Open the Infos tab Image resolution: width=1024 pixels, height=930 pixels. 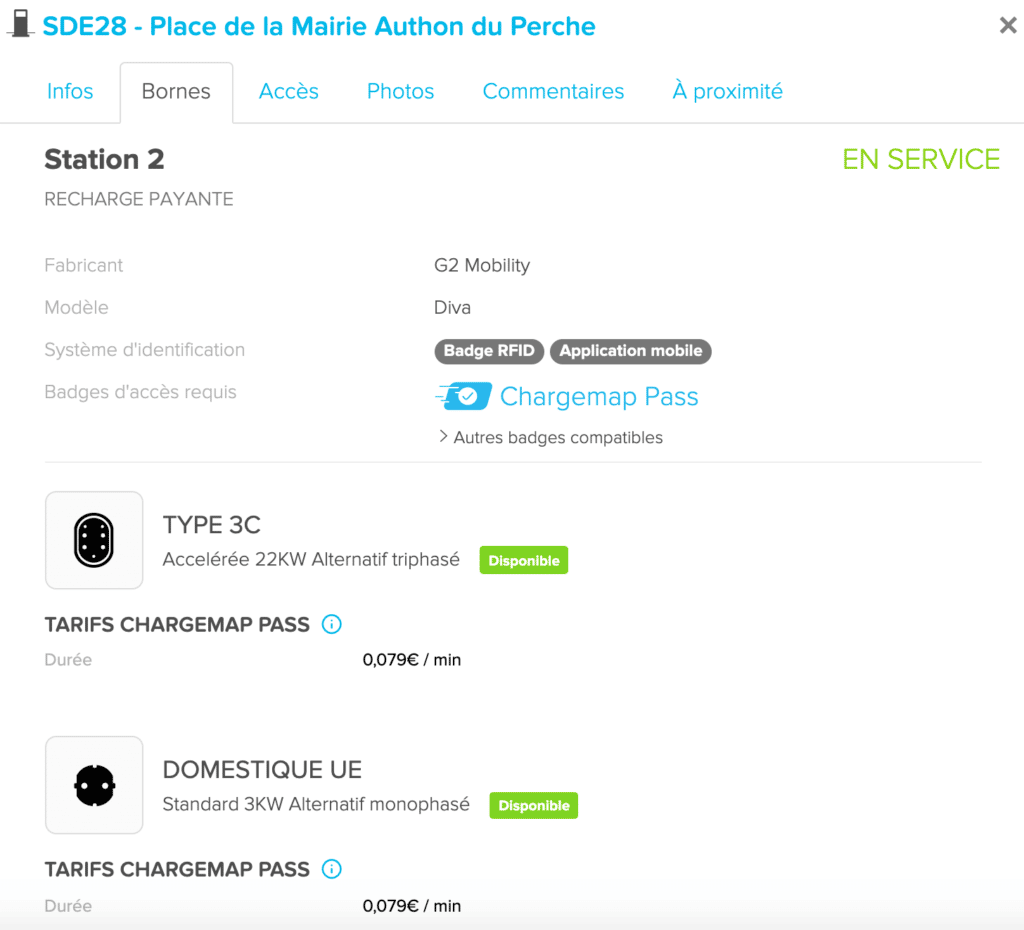pyautogui.click(x=70, y=91)
